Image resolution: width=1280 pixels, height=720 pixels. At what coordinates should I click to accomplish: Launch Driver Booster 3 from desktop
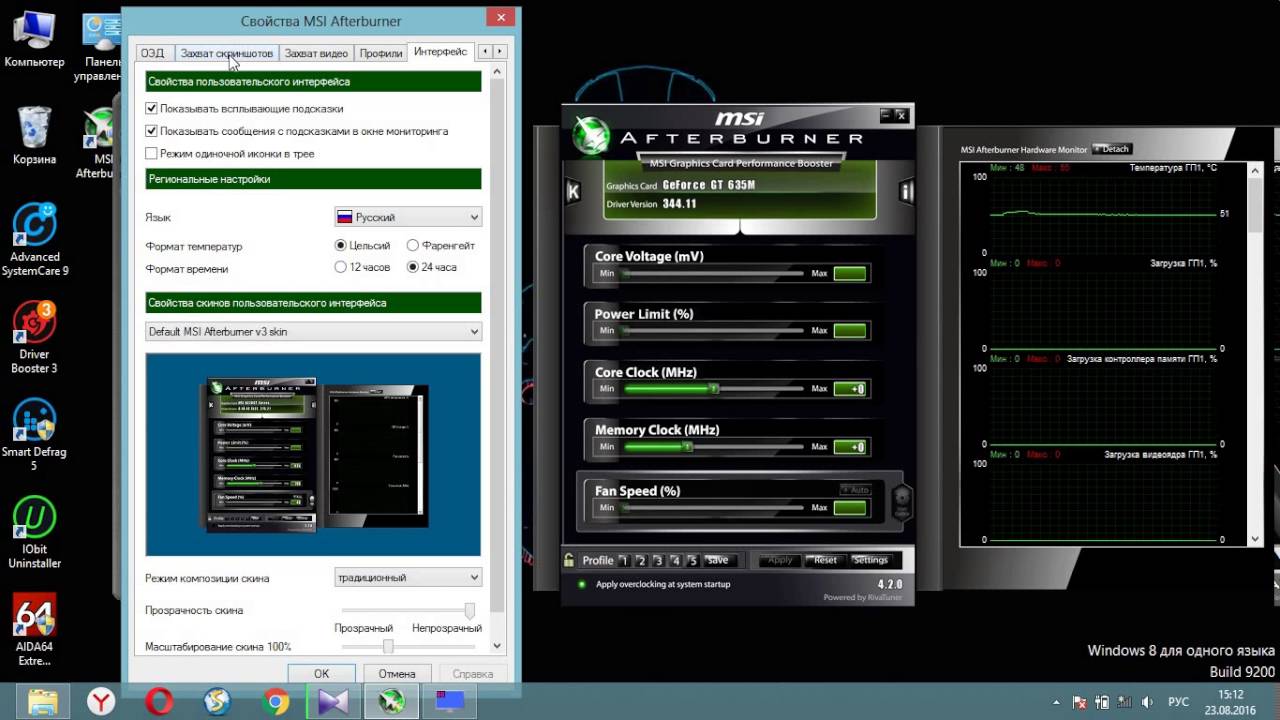click(35, 338)
